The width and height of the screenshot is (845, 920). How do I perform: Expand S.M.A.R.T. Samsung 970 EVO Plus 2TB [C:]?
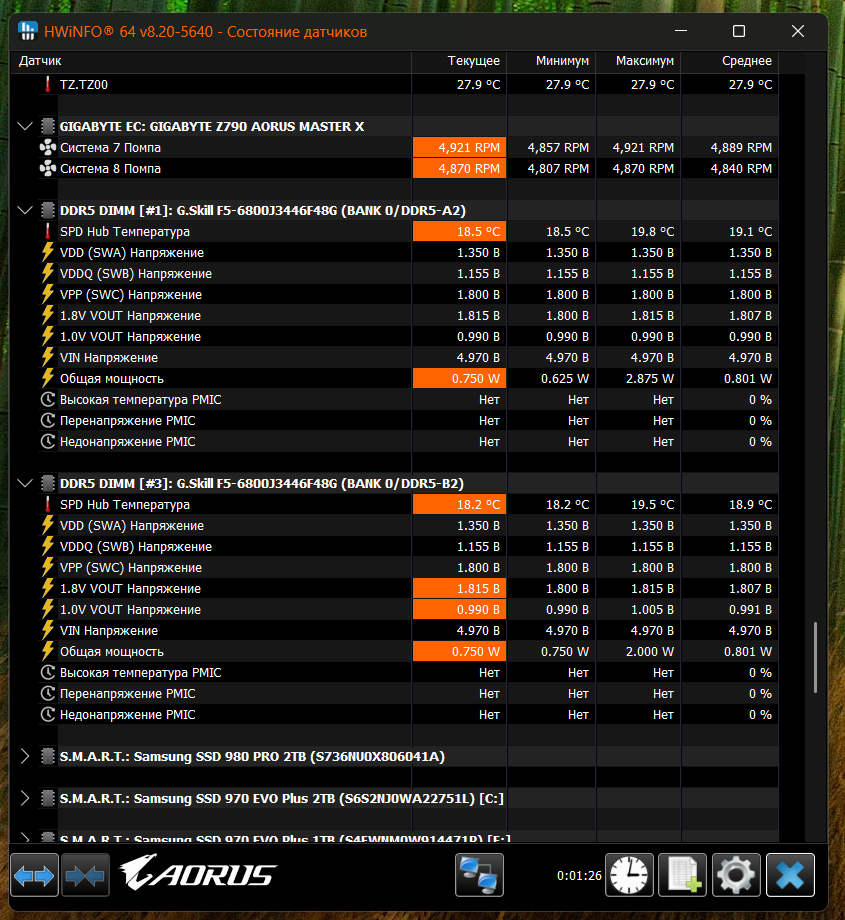[x=25, y=798]
